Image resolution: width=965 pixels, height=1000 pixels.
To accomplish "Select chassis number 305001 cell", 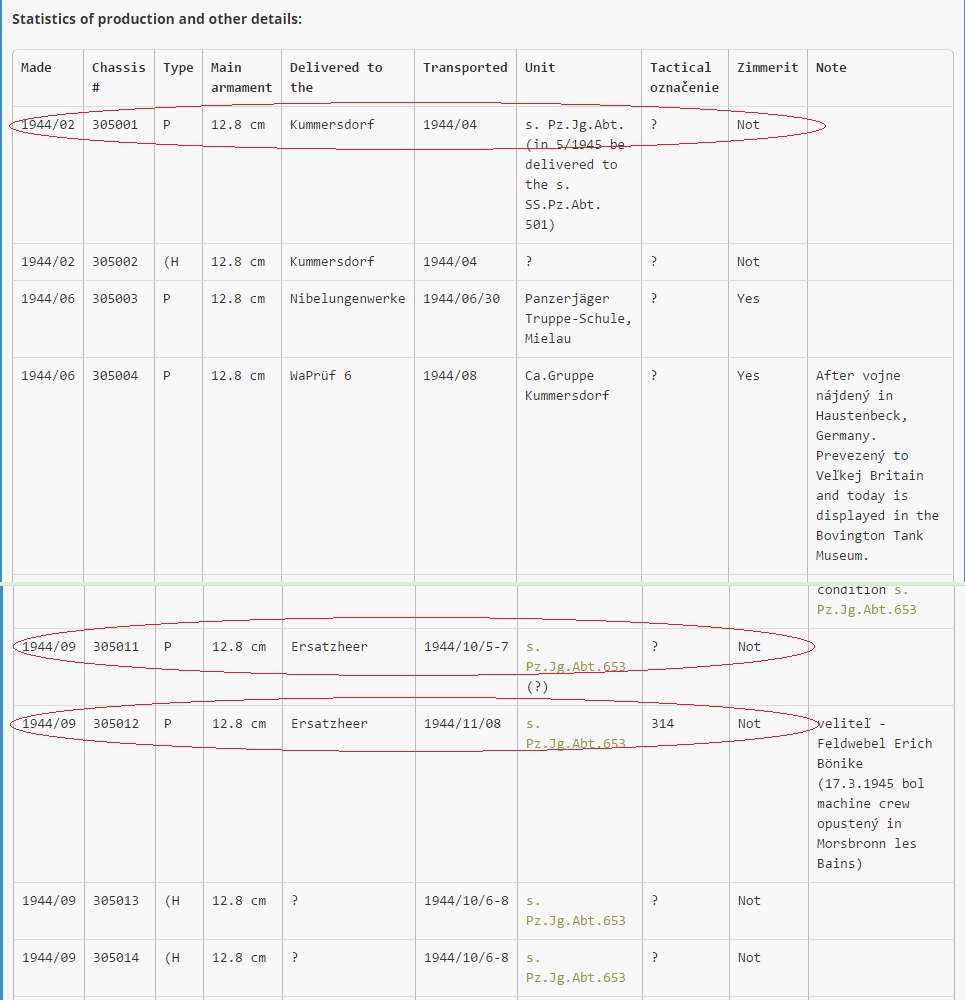I will pos(115,125).
